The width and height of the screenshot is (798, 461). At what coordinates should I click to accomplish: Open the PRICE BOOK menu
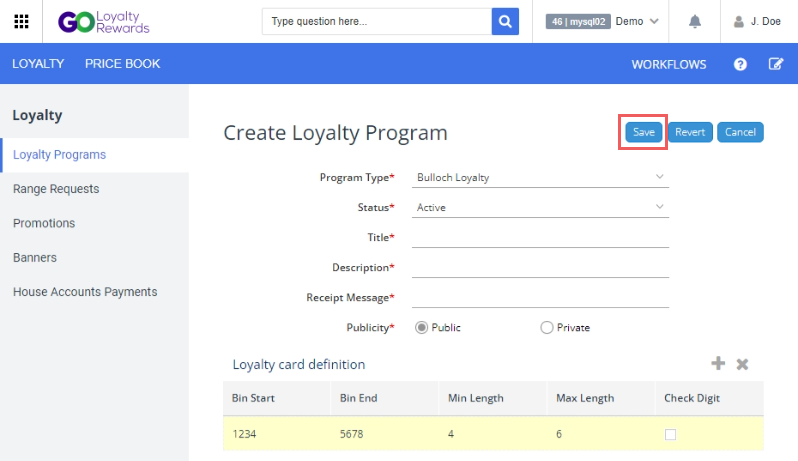(x=123, y=64)
